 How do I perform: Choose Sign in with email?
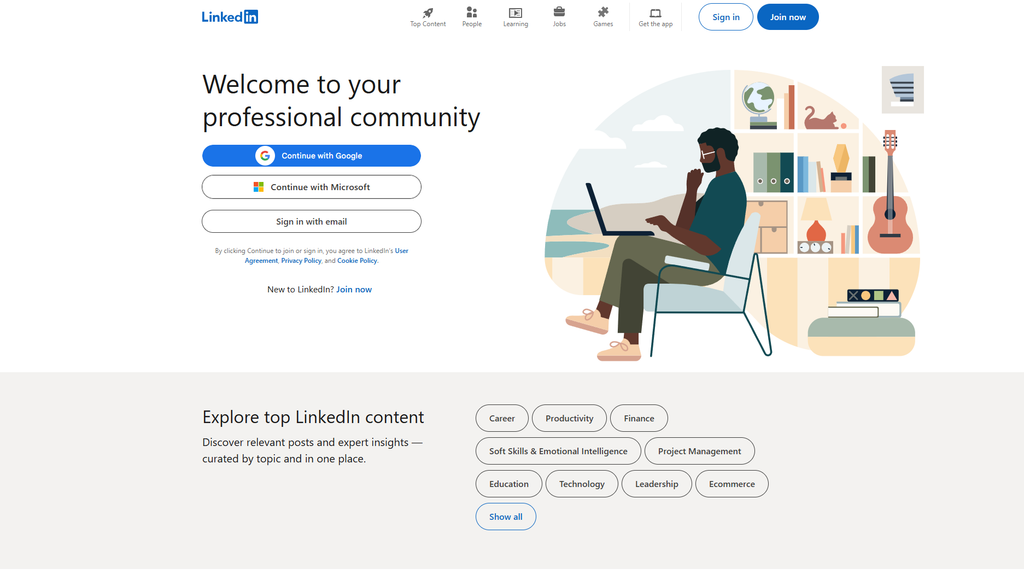312,221
